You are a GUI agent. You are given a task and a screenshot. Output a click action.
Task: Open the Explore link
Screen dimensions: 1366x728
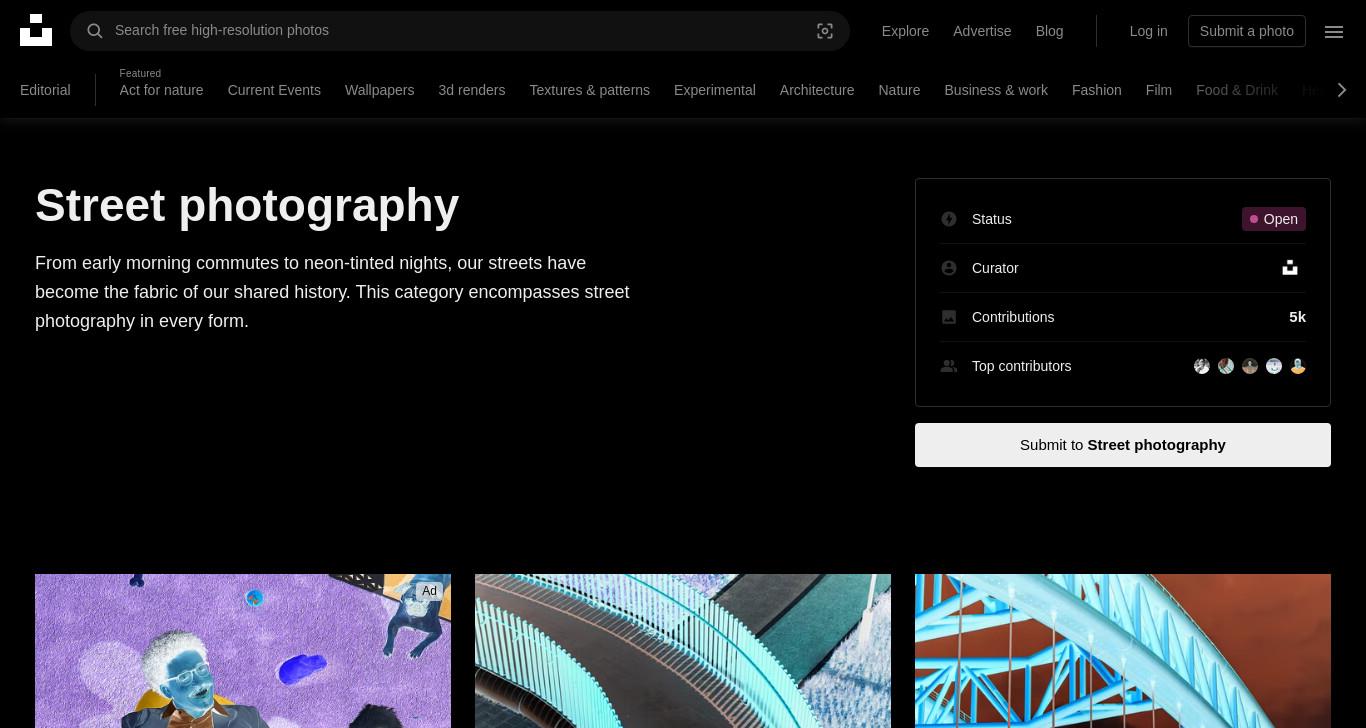(905, 31)
